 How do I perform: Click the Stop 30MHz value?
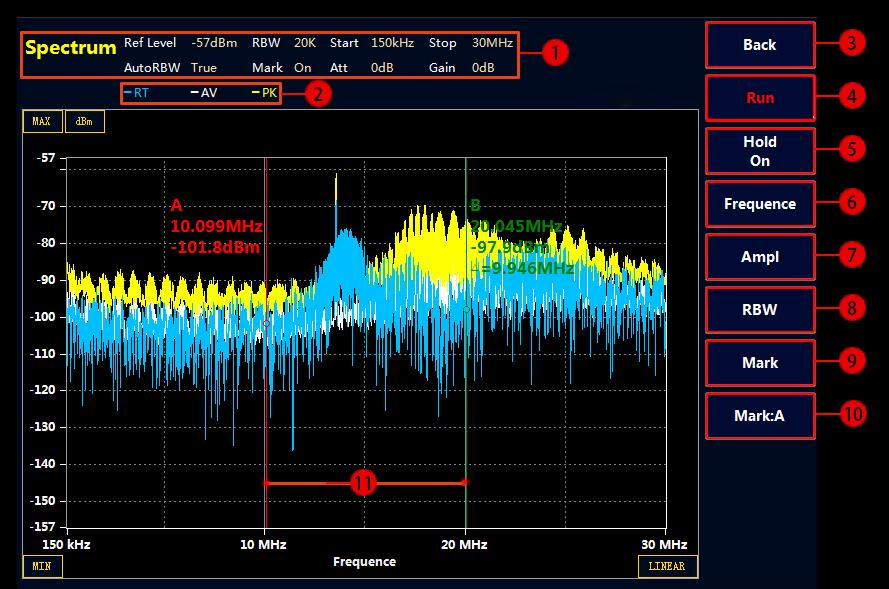[x=492, y=43]
